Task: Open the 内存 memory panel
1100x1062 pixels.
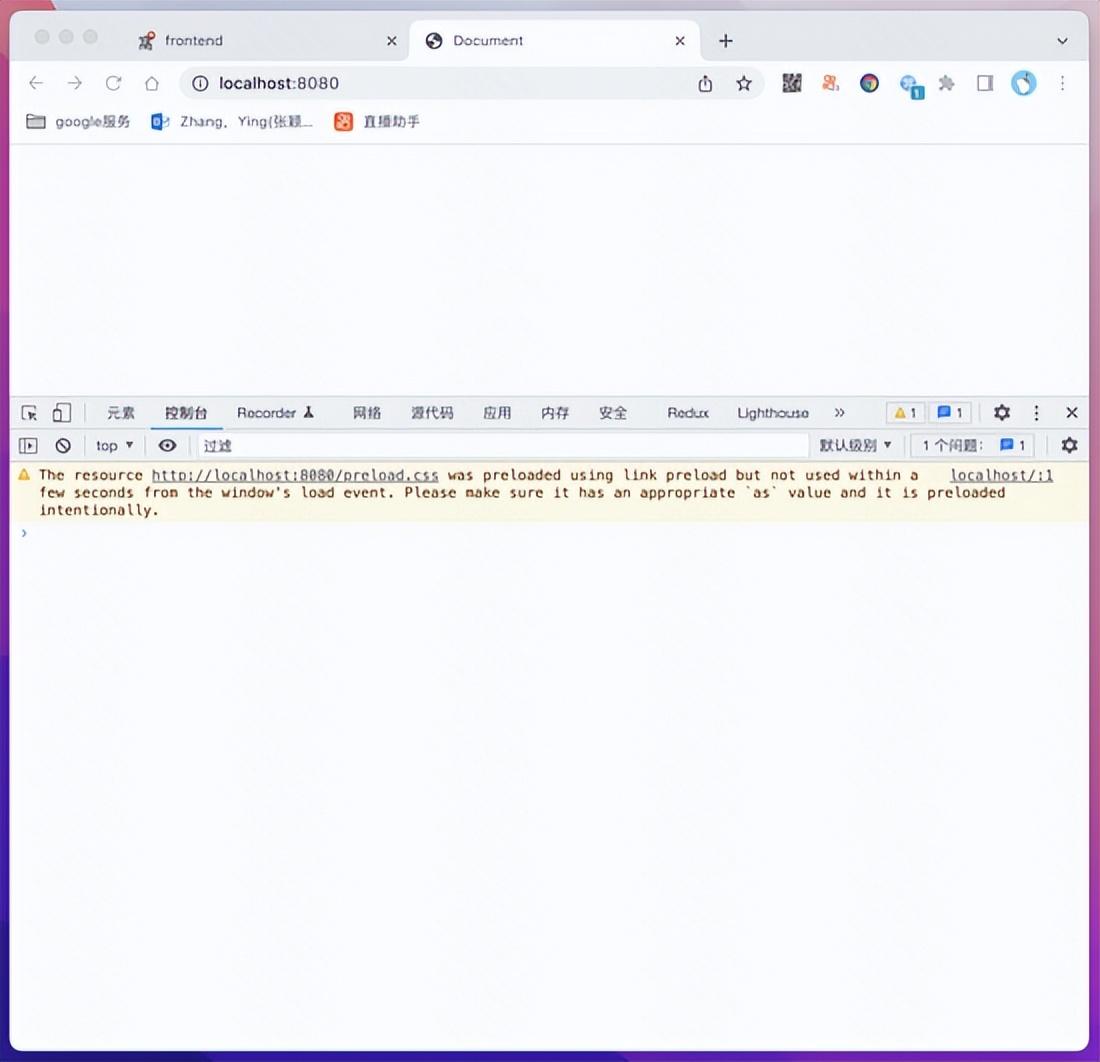Action: click(x=555, y=412)
